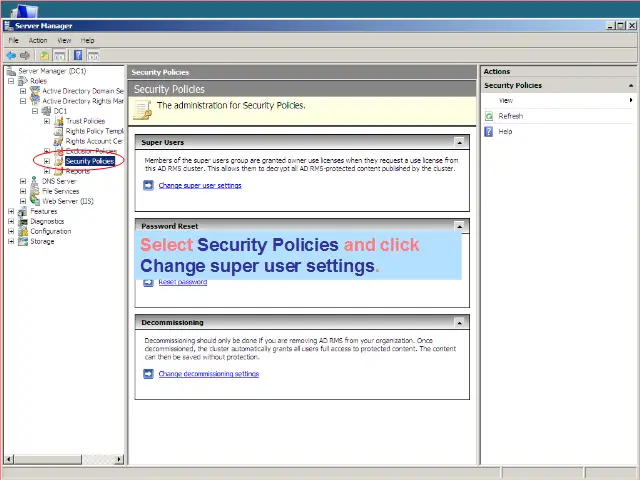Expand Active Directory Domain Services node
The image size is (640, 480).
coord(23,91)
